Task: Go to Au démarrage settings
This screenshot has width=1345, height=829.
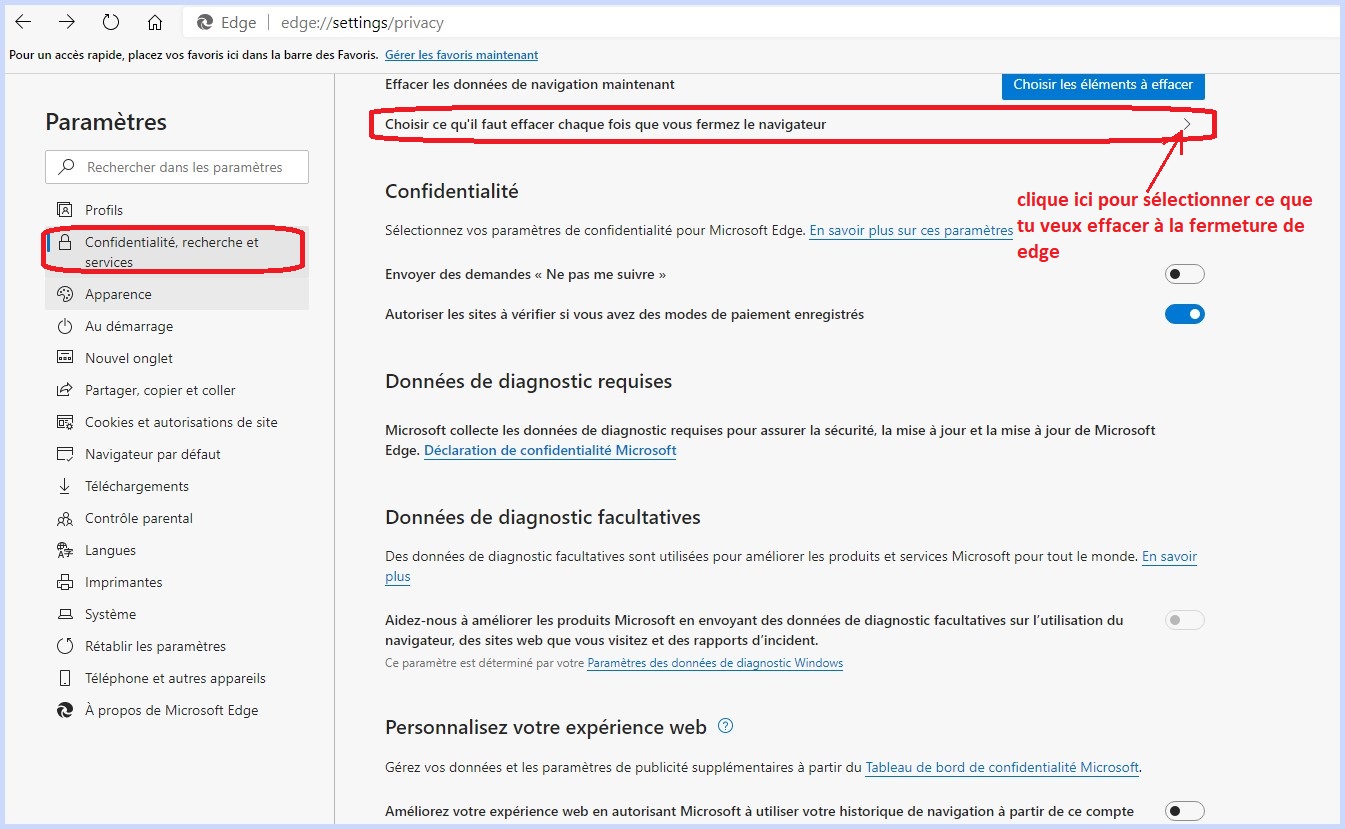Action: [x=177, y=326]
